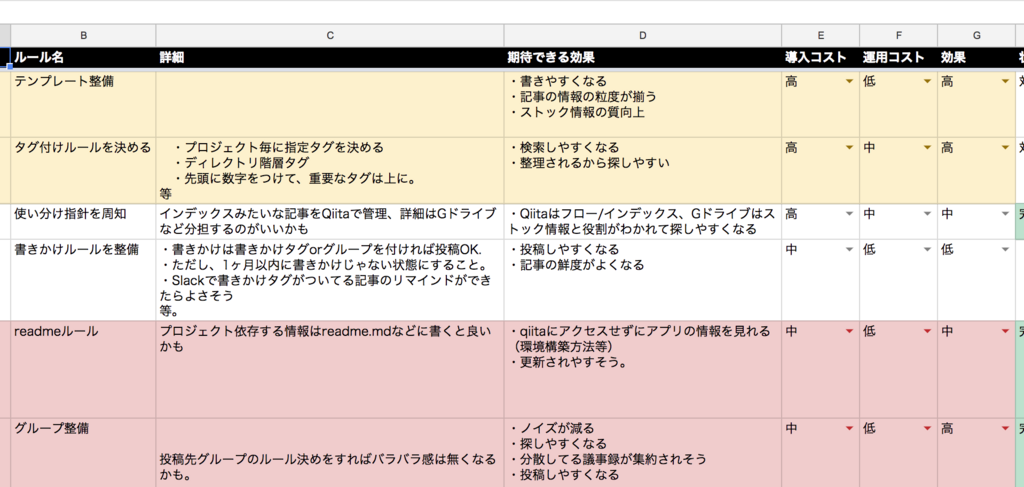
Task: Click detail cell mentioning readme.mdなどに書く
Action: [x=330, y=369]
